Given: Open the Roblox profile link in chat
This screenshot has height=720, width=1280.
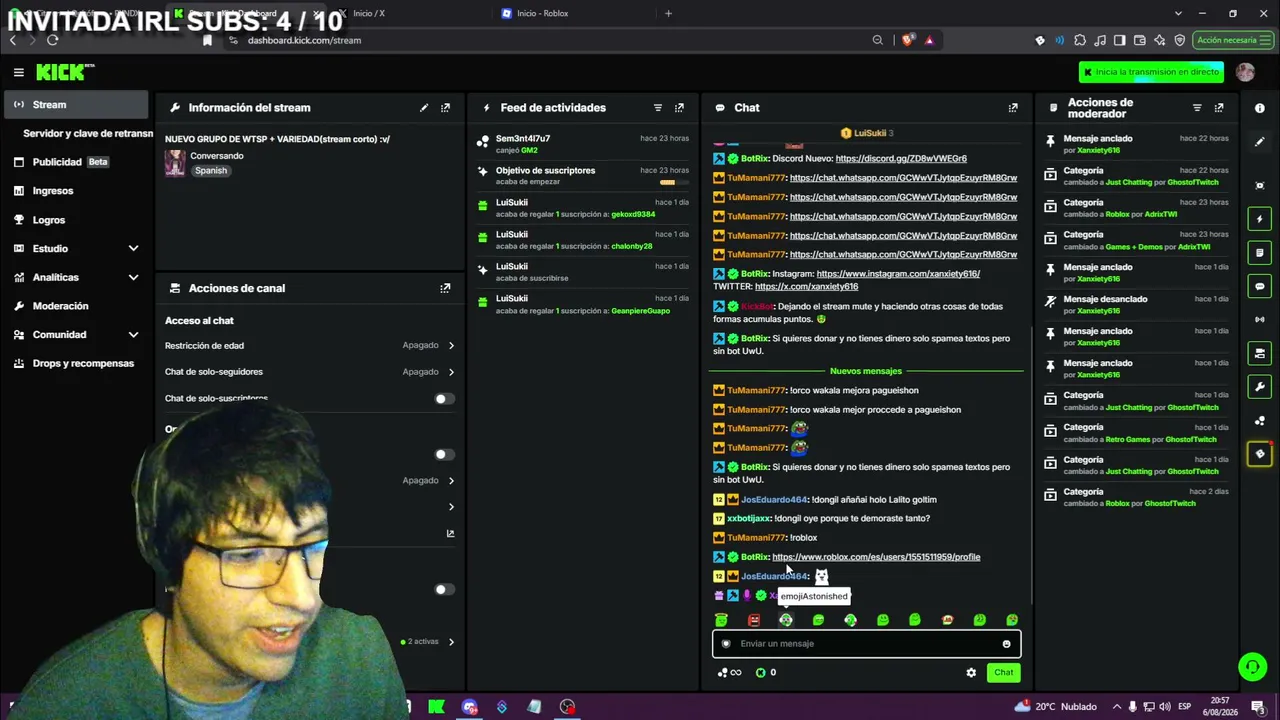Looking at the screenshot, I should 876,557.
